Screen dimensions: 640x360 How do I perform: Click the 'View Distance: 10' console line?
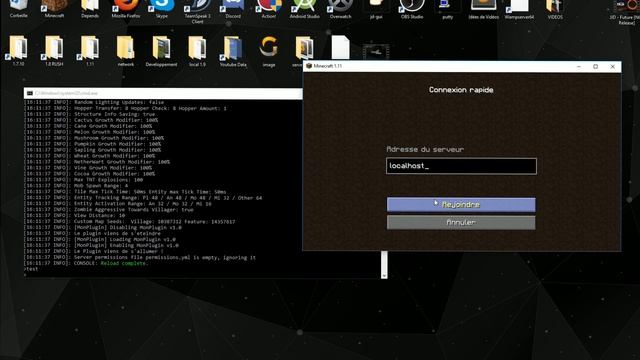[x=75, y=216]
